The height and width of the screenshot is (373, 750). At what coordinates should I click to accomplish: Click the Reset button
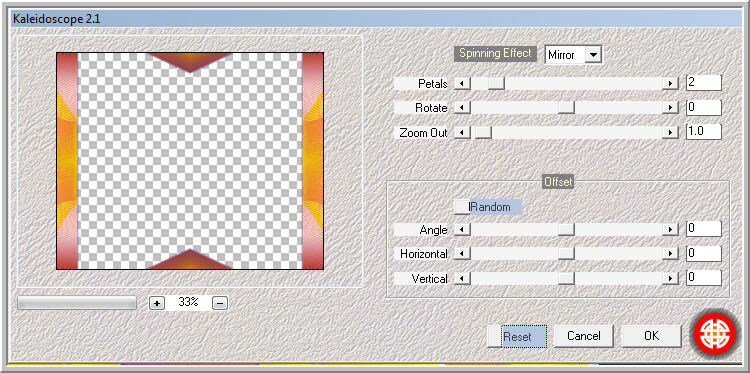pyautogui.click(x=517, y=336)
